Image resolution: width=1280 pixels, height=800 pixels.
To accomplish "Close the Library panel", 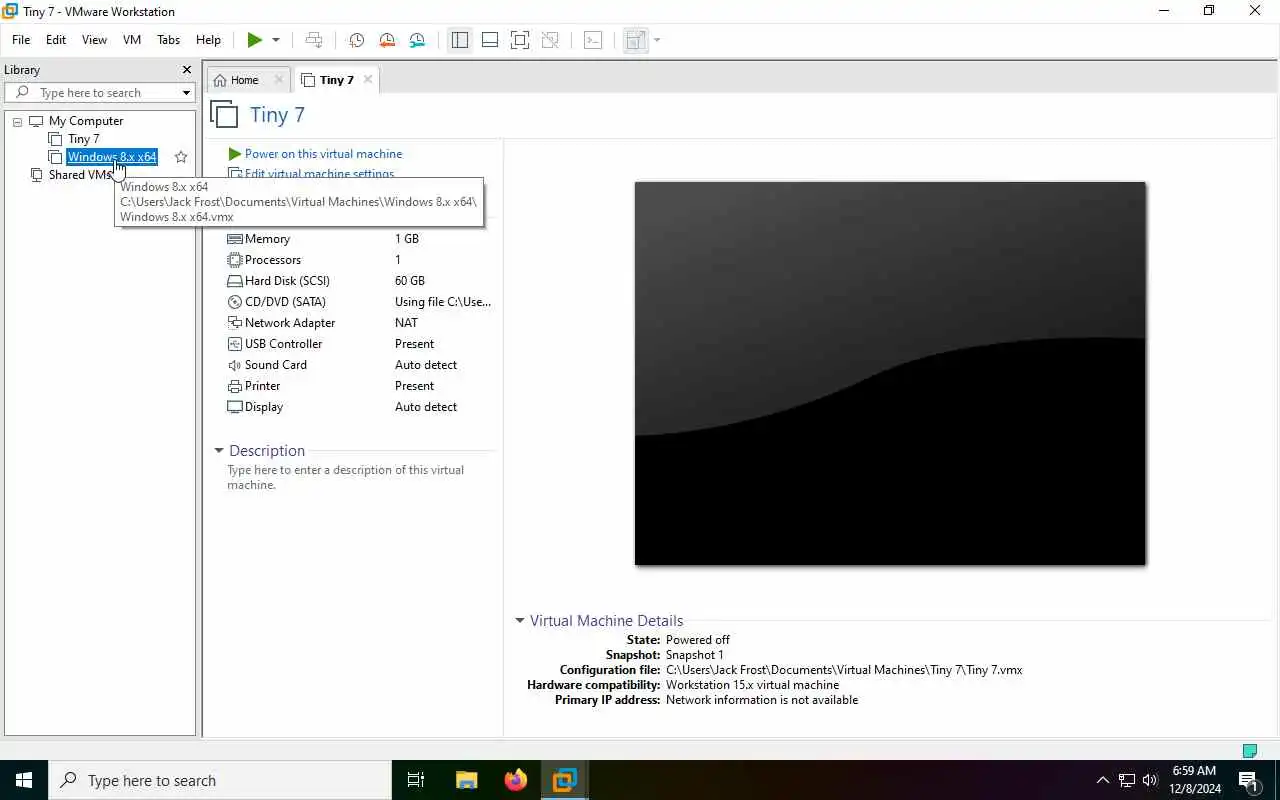I will tap(187, 70).
